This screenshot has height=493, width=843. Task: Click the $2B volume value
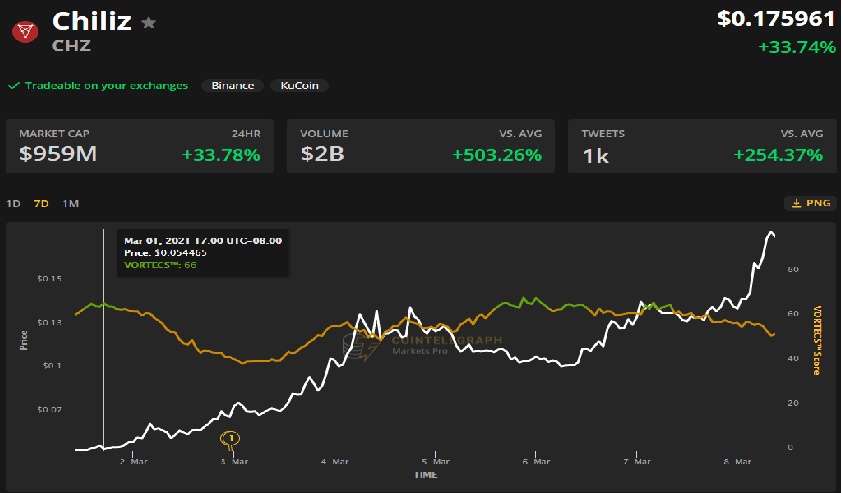(x=322, y=154)
